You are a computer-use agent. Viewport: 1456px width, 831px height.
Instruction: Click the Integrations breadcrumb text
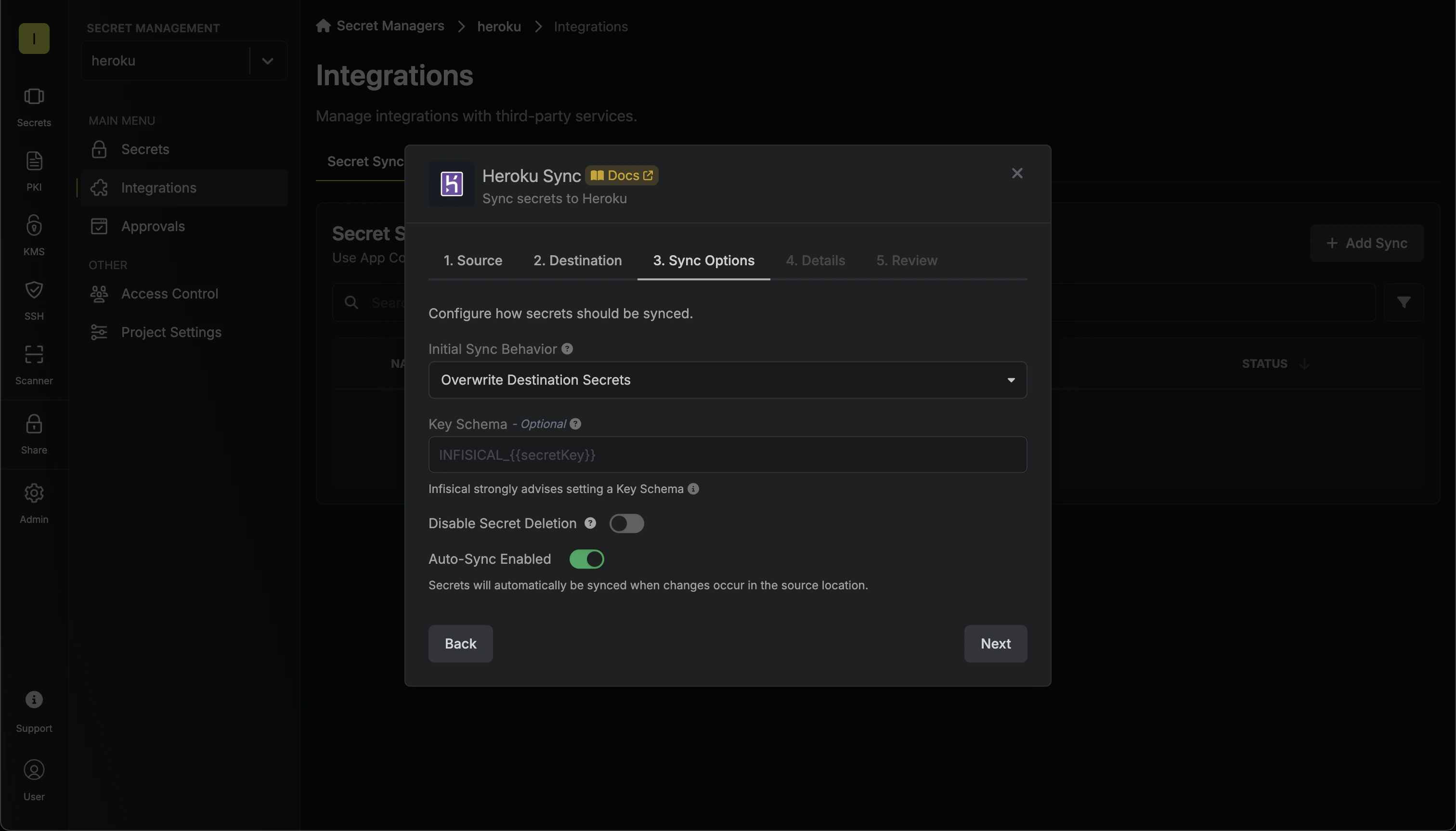pyautogui.click(x=591, y=26)
